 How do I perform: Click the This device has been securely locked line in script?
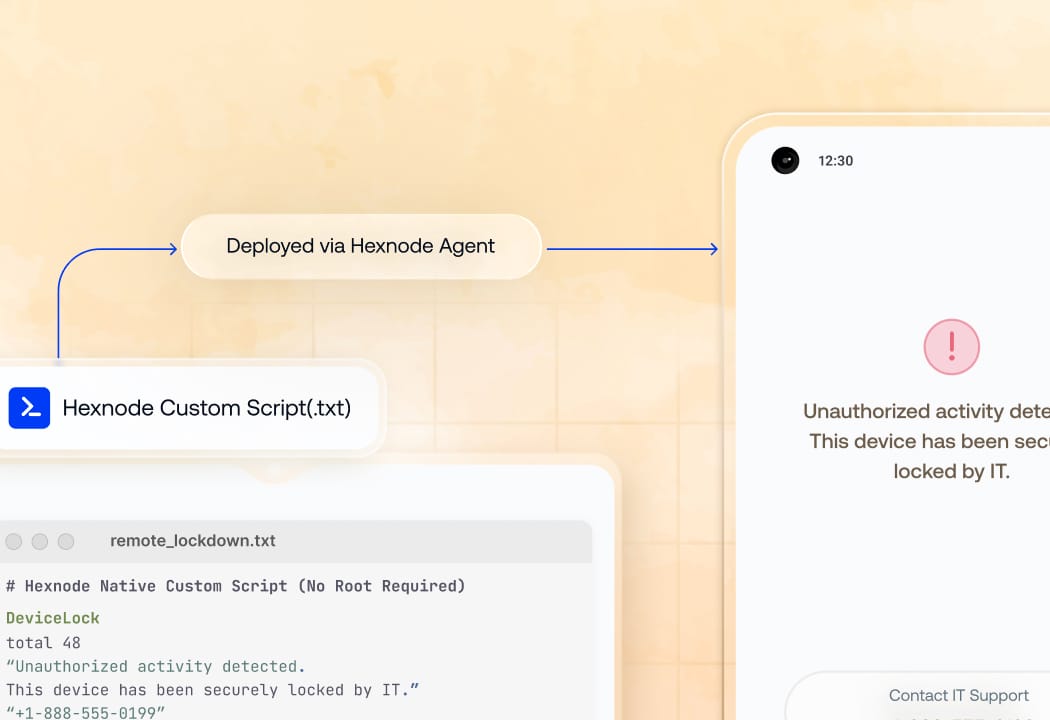click(212, 690)
